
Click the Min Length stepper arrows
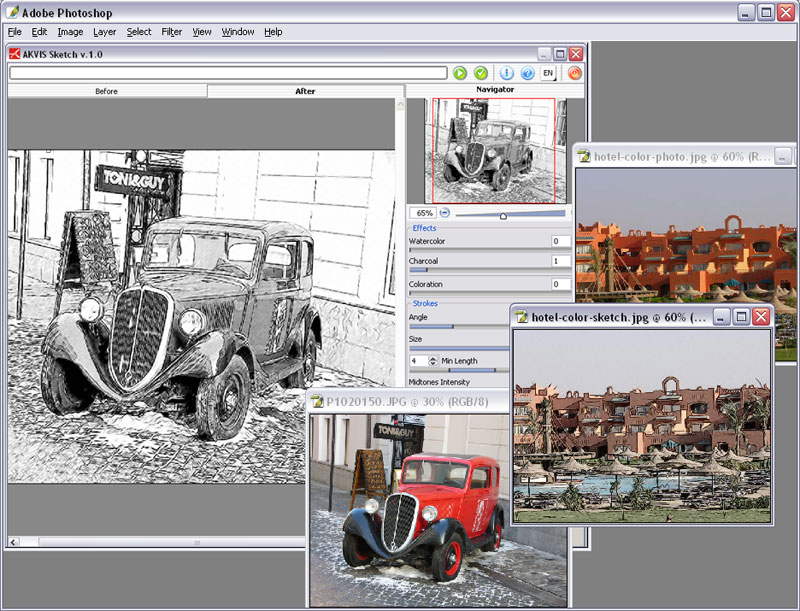[432, 360]
